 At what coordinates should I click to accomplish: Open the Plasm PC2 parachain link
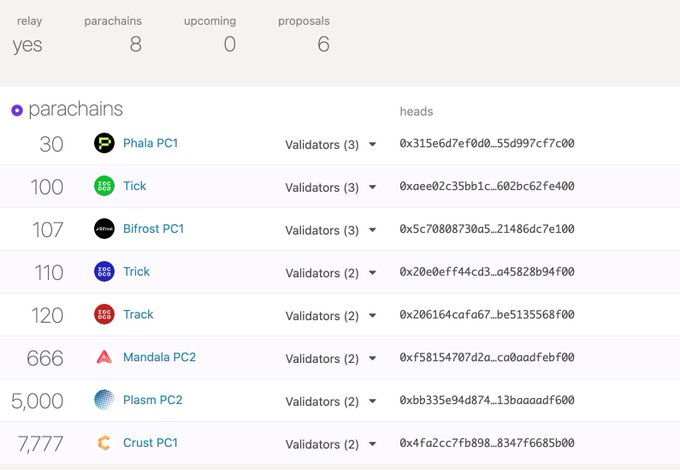(x=153, y=400)
